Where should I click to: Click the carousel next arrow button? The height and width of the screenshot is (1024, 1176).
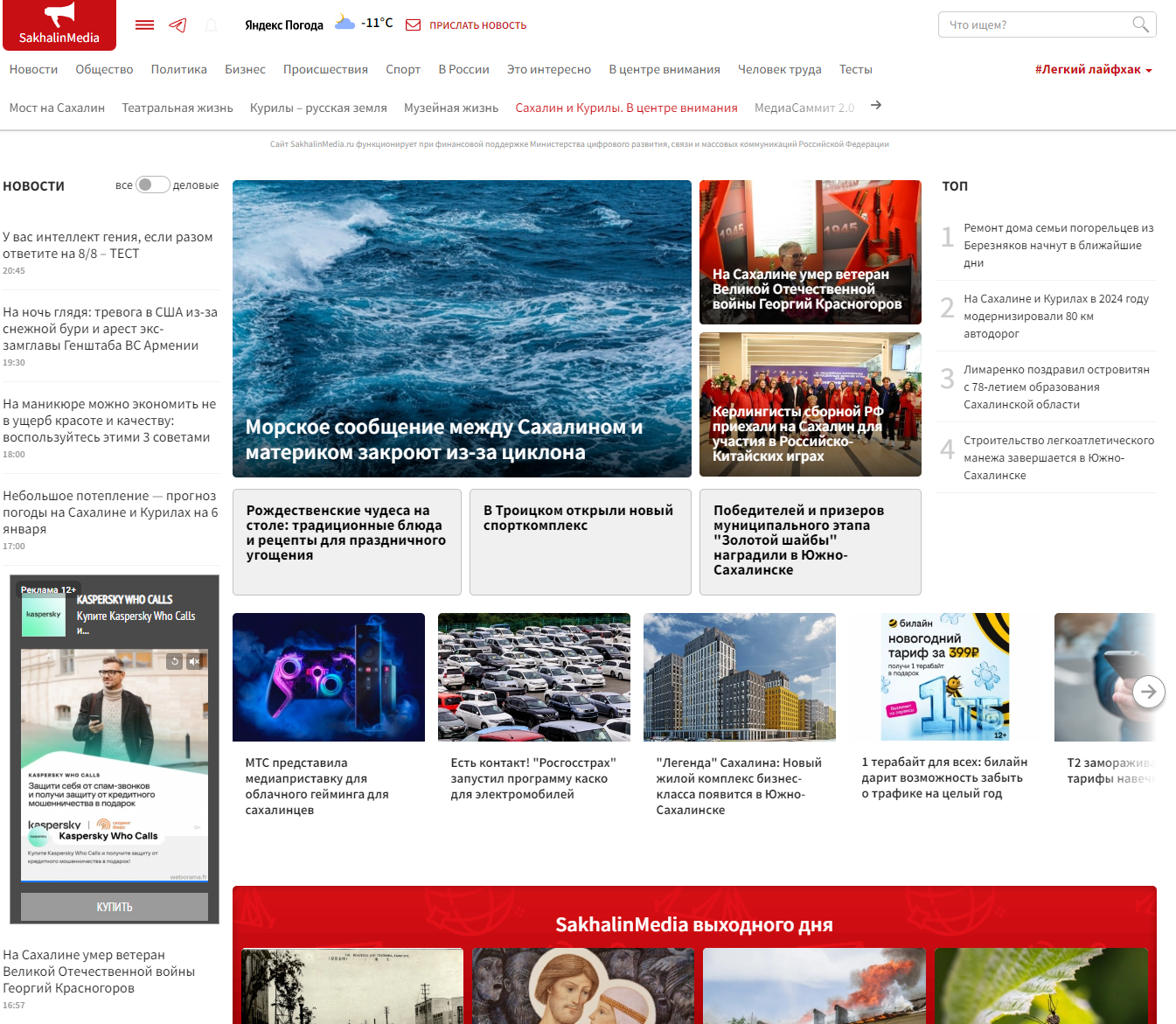coord(1149,692)
